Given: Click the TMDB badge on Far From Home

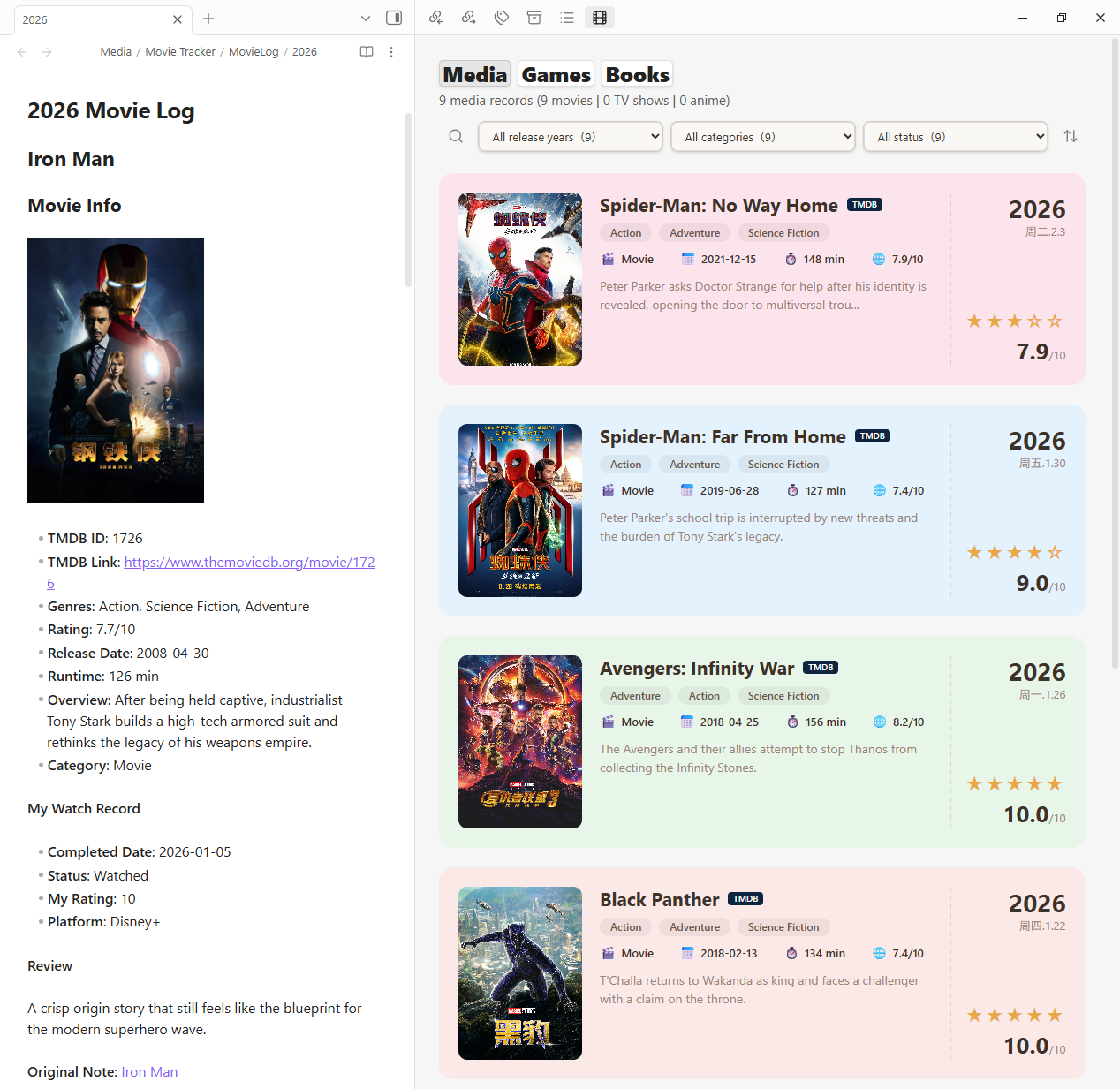Looking at the screenshot, I should point(873,435).
